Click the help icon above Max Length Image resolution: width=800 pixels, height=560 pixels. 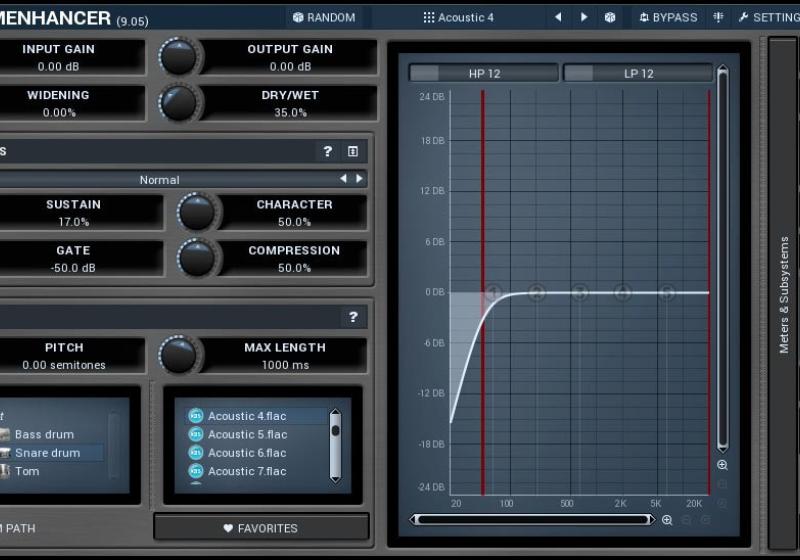pos(352,317)
